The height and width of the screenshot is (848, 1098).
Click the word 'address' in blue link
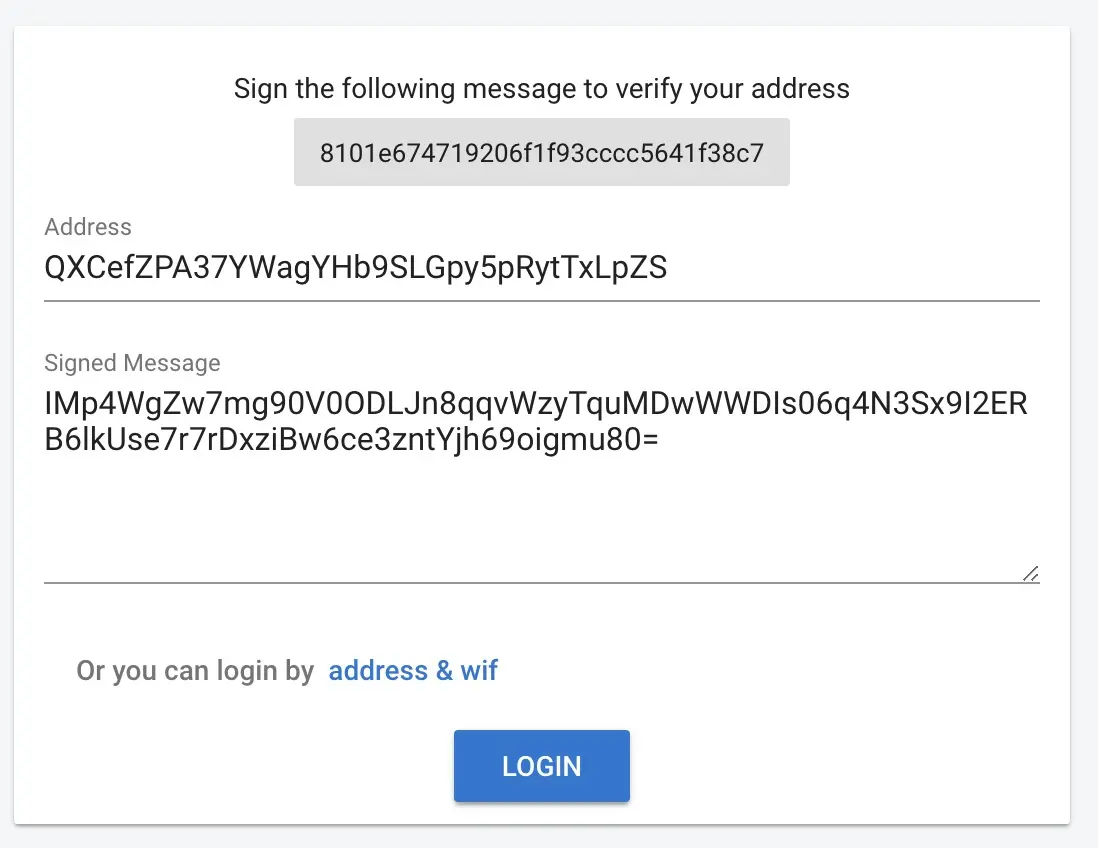378,671
